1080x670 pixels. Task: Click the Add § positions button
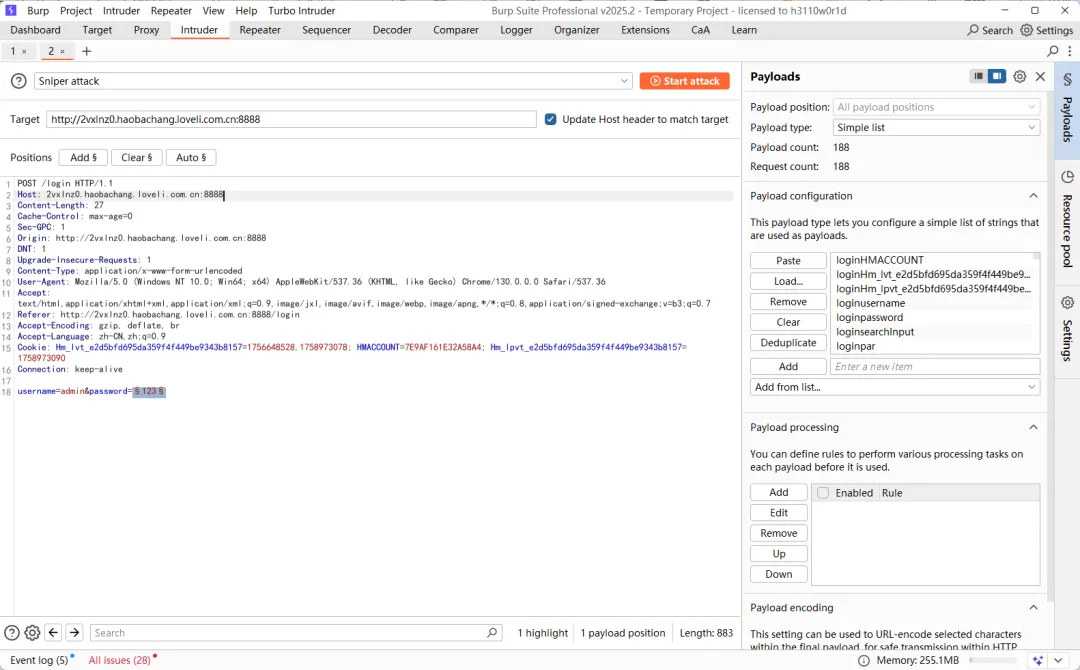pos(83,158)
